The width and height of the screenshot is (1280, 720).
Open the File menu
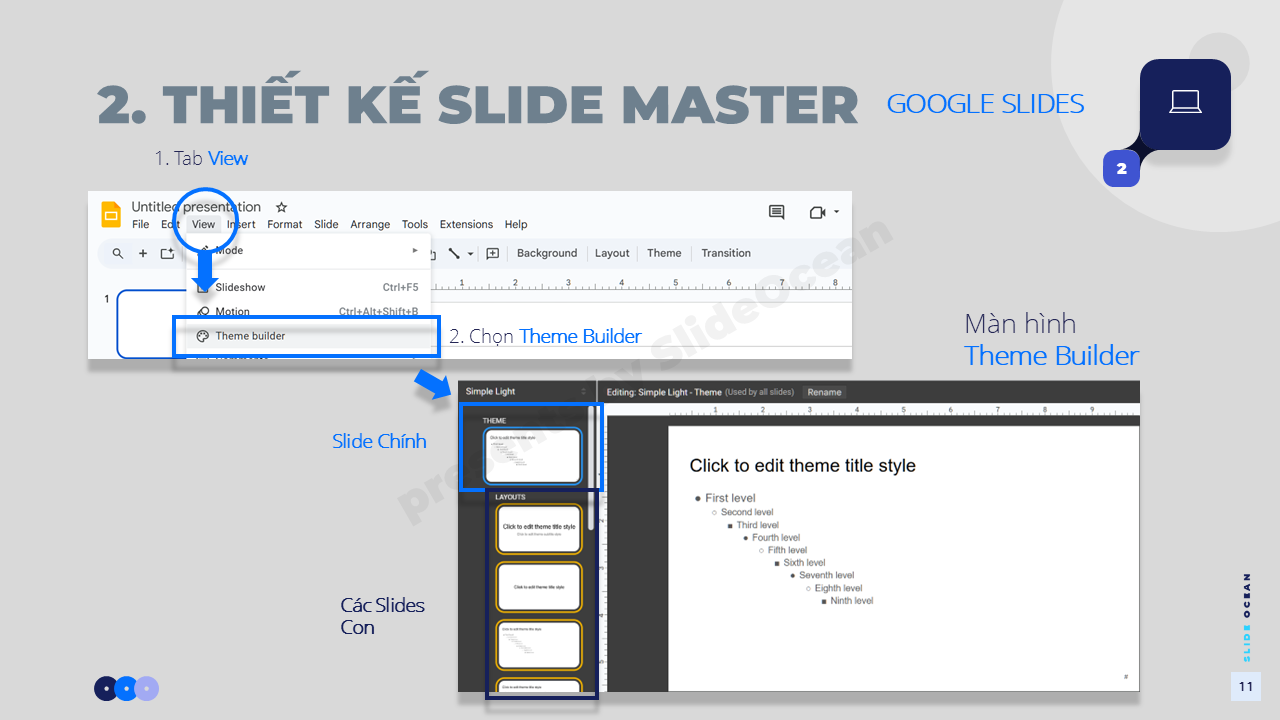click(x=141, y=225)
